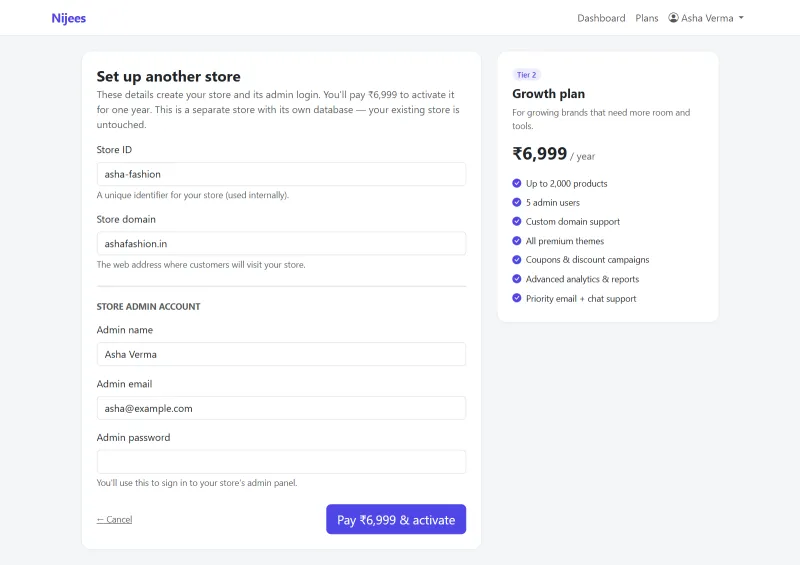Click the Store domain label
800x565 pixels.
[x=126, y=219]
